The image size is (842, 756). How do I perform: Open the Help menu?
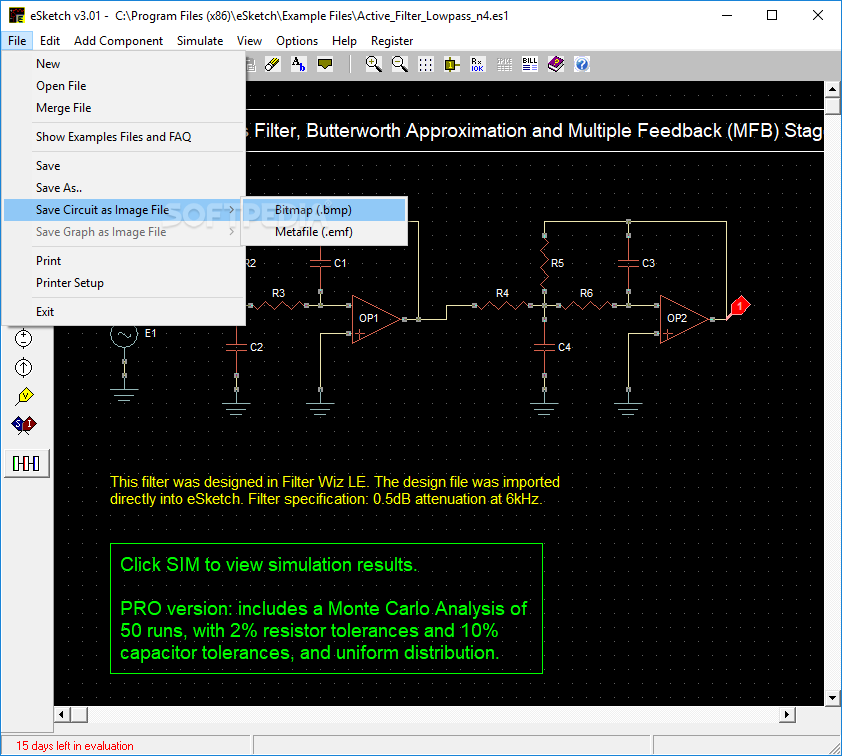coord(344,41)
